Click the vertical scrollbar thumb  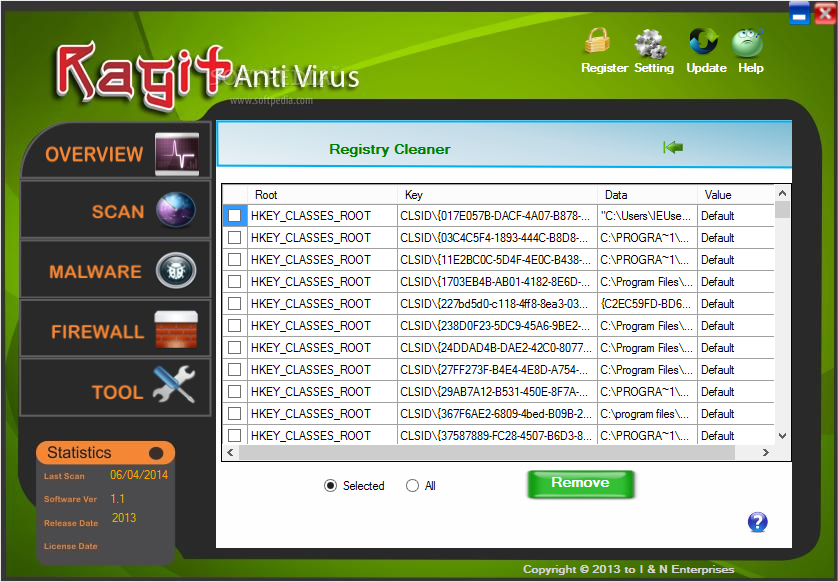coord(782,209)
